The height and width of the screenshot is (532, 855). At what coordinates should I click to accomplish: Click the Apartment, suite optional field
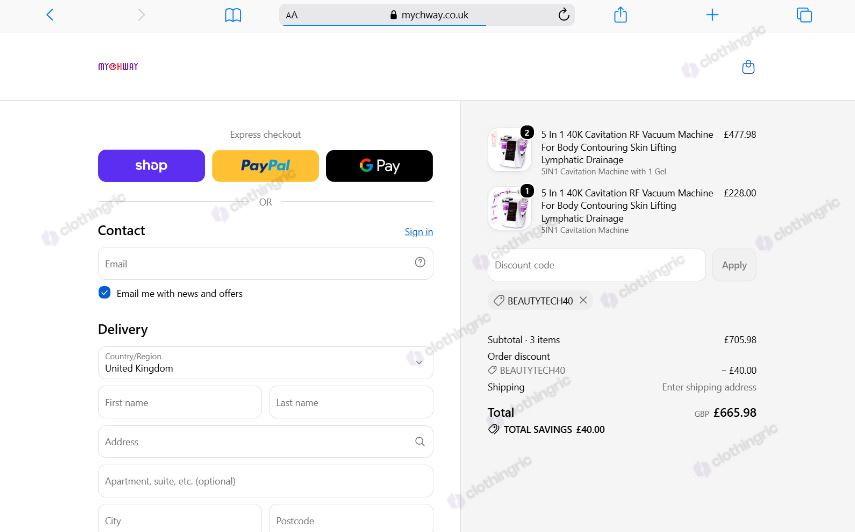tap(266, 481)
